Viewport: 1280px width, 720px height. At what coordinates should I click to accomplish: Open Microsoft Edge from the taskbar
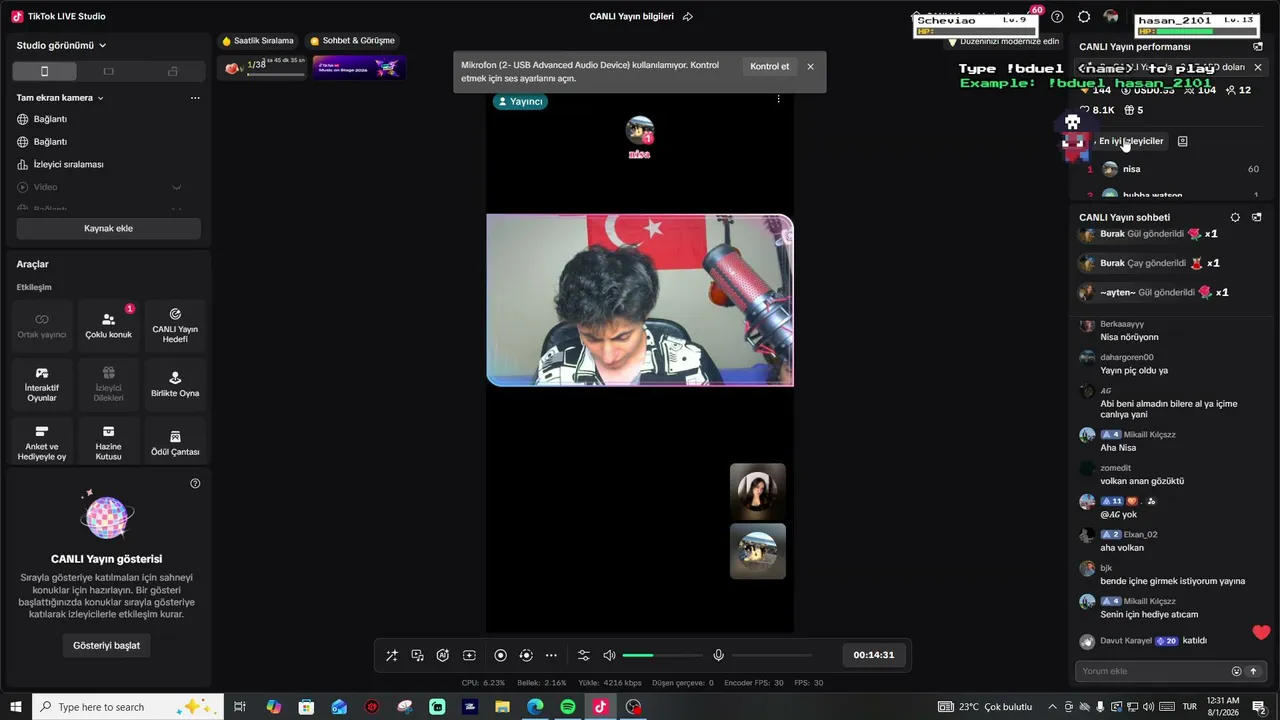click(535, 707)
